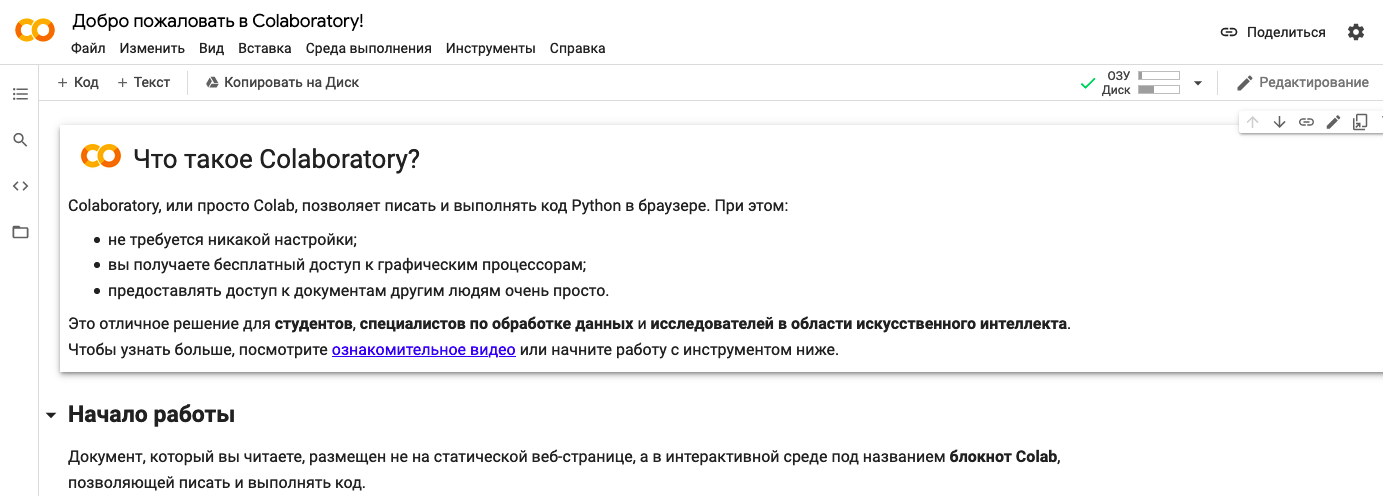Viewport: 1383px width, 496px height.
Task: Edit cell with the pencil icon
Action: (1333, 122)
